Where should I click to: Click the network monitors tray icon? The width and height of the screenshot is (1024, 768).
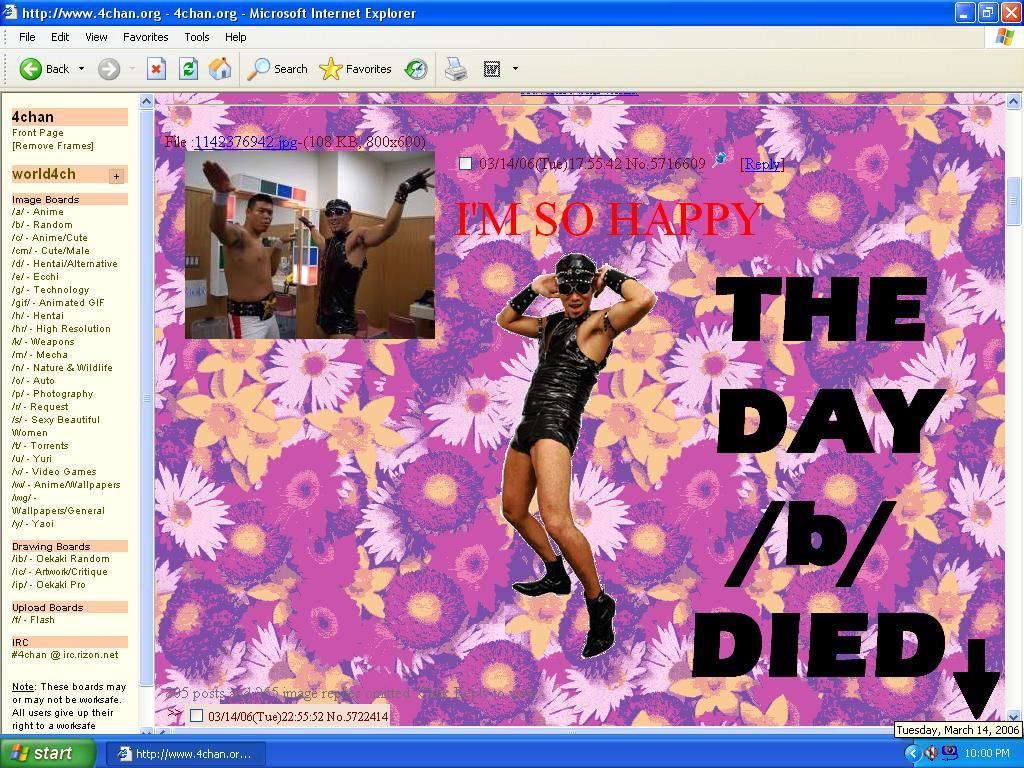tap(949, 753)
